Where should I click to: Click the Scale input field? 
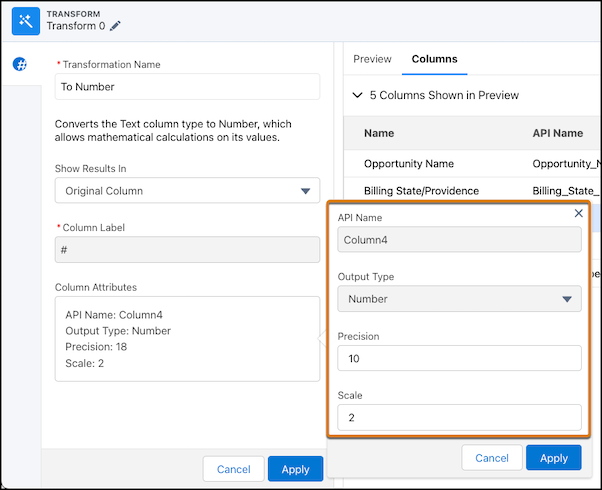click(459, 416)
